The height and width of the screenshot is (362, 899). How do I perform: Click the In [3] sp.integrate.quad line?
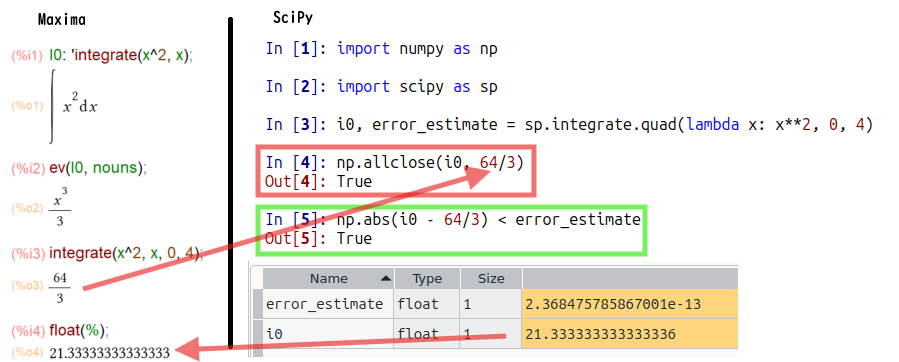tap(569, 124)
